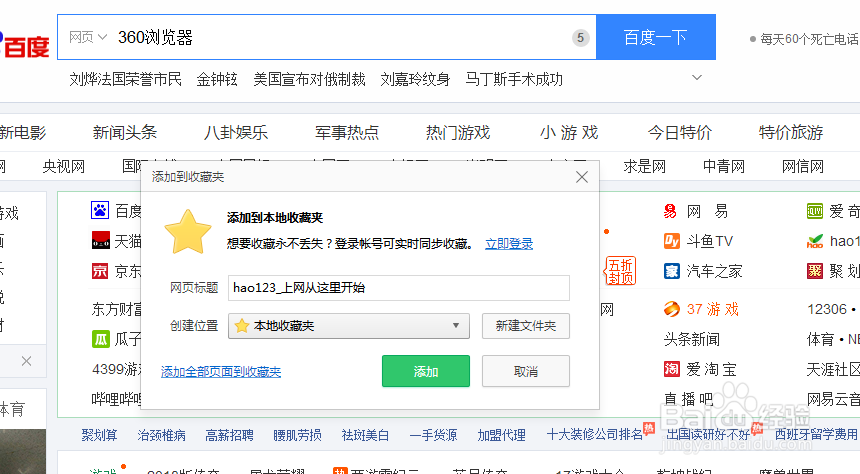
Task: Click the Douyu TV (斗鱼TV) icon
Action: pos(672,241)
